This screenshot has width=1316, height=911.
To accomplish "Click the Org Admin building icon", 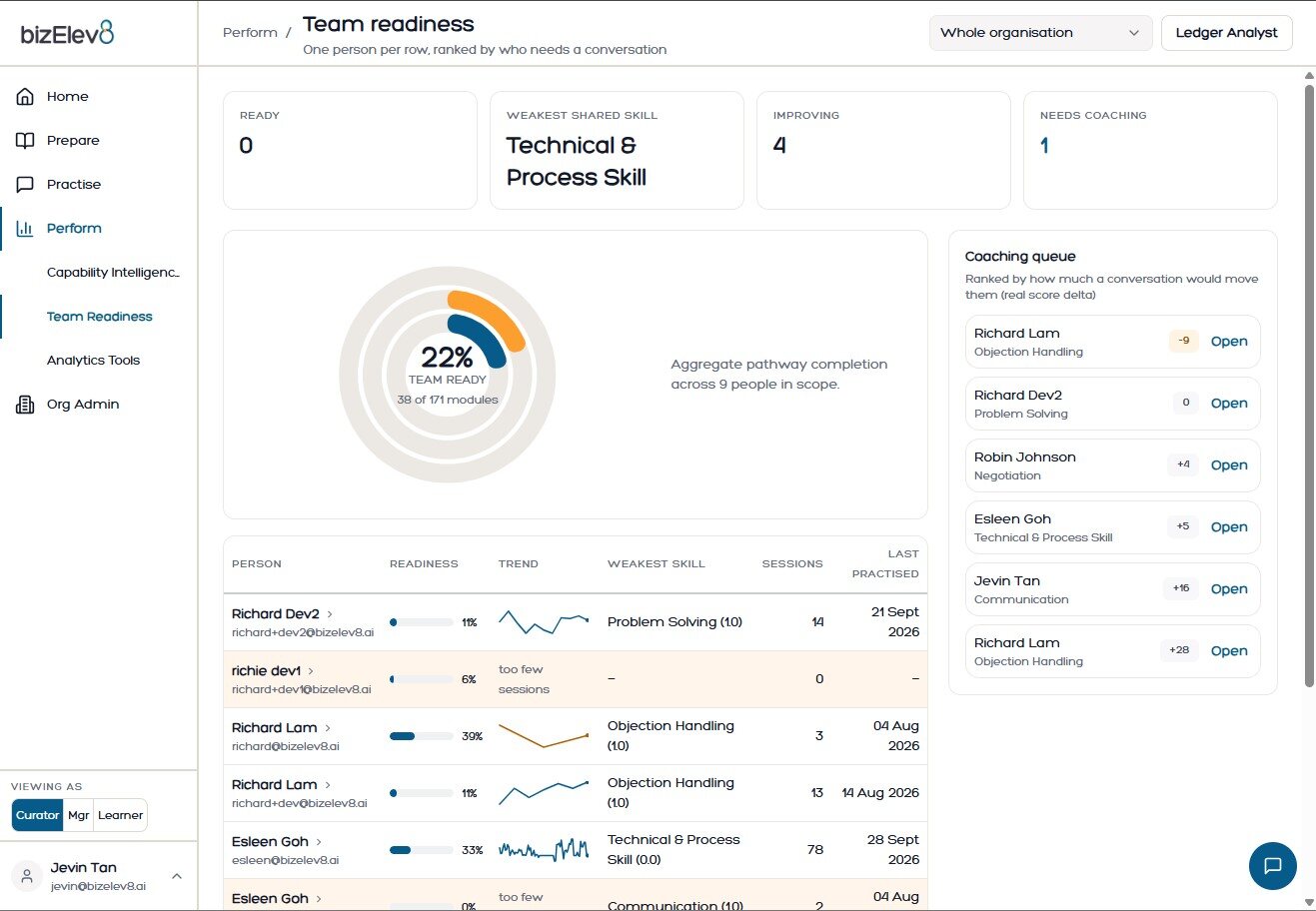I will [x=25, y=405].
